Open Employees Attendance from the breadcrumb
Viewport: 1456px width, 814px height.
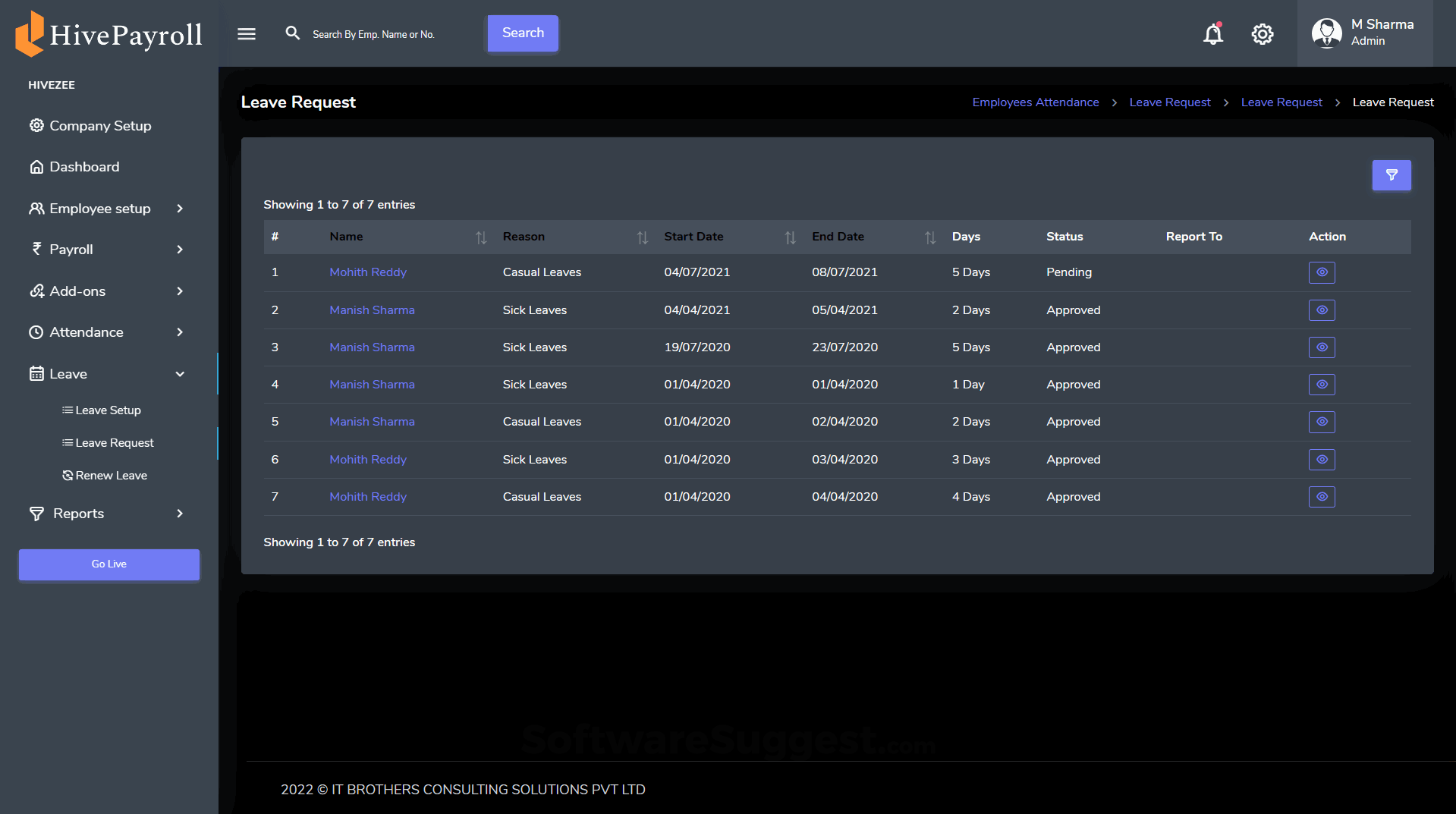(x=1035, y=102)
